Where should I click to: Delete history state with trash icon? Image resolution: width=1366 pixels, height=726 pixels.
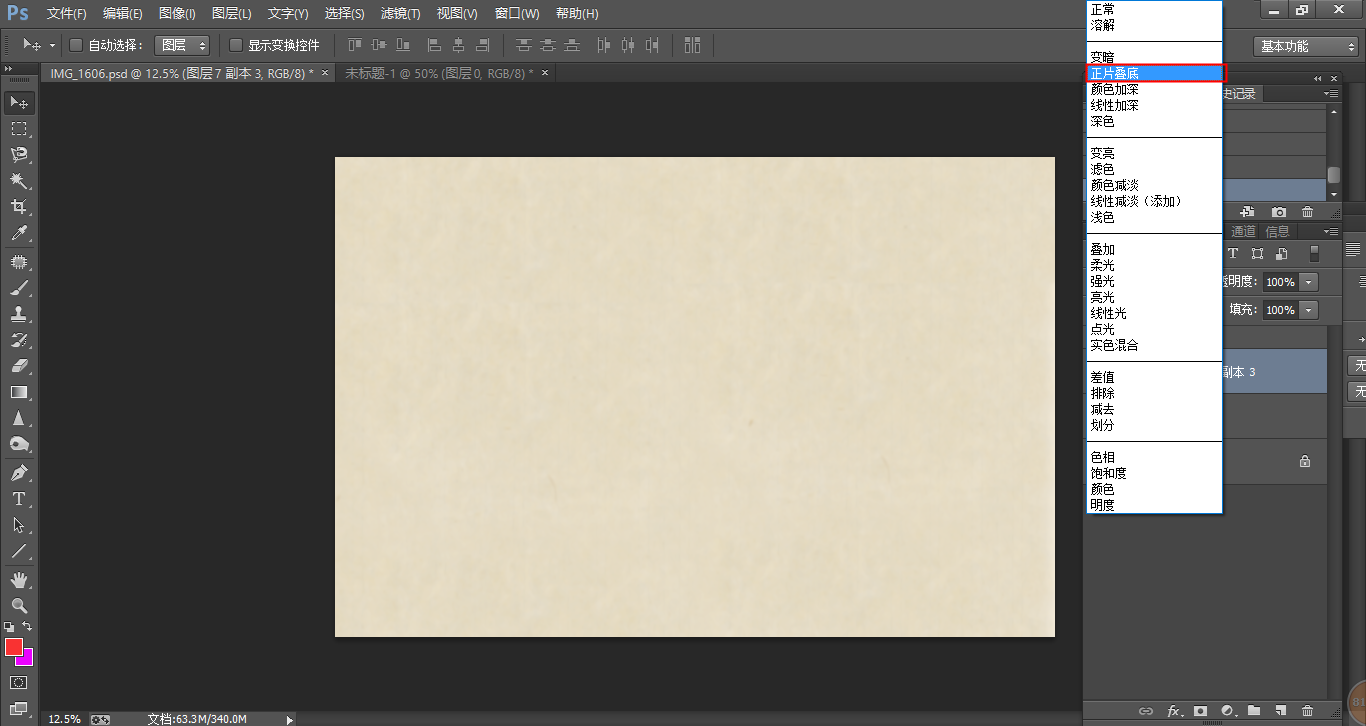point(1307,212)
